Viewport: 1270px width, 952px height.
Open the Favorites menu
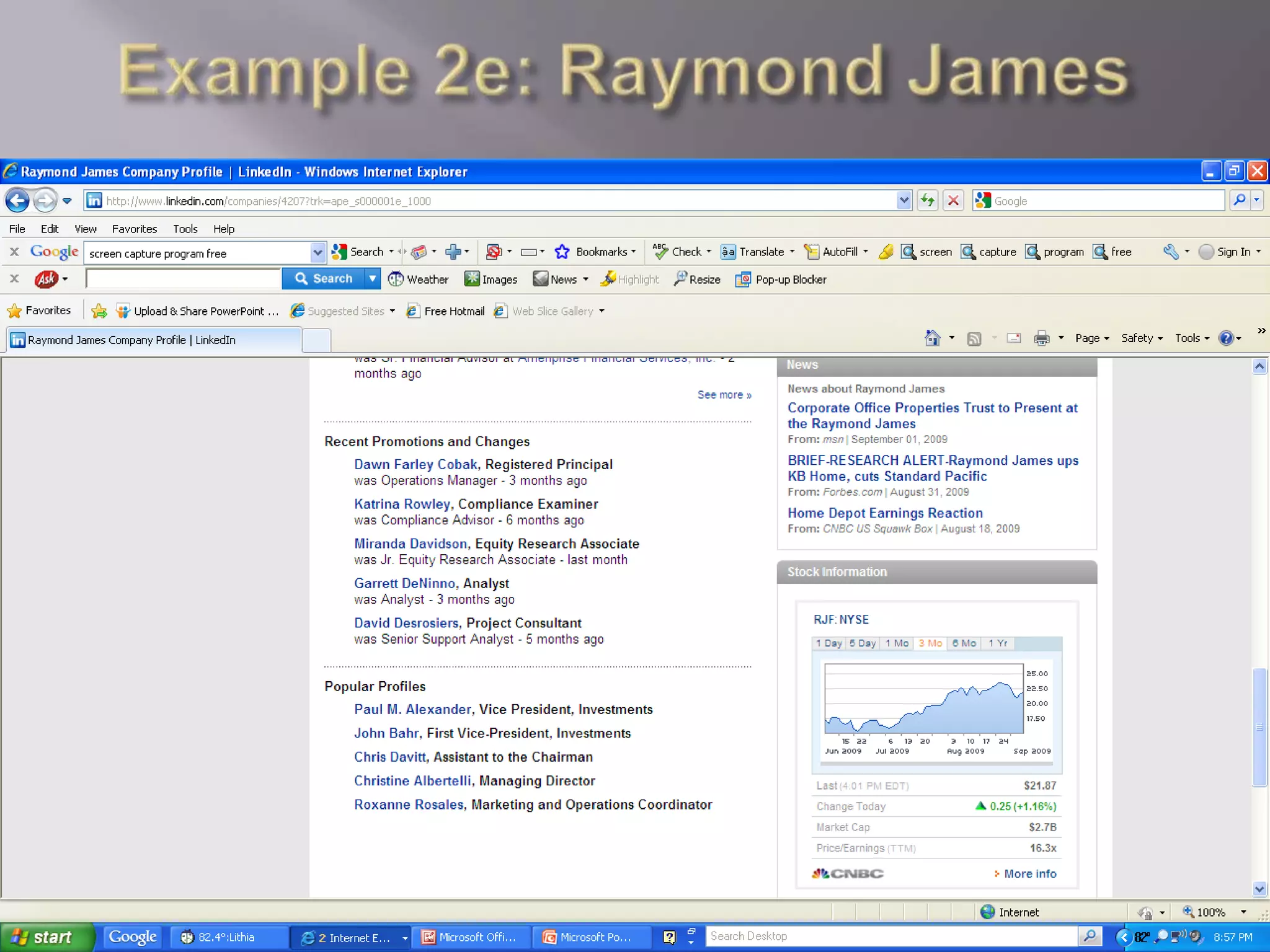135,229
